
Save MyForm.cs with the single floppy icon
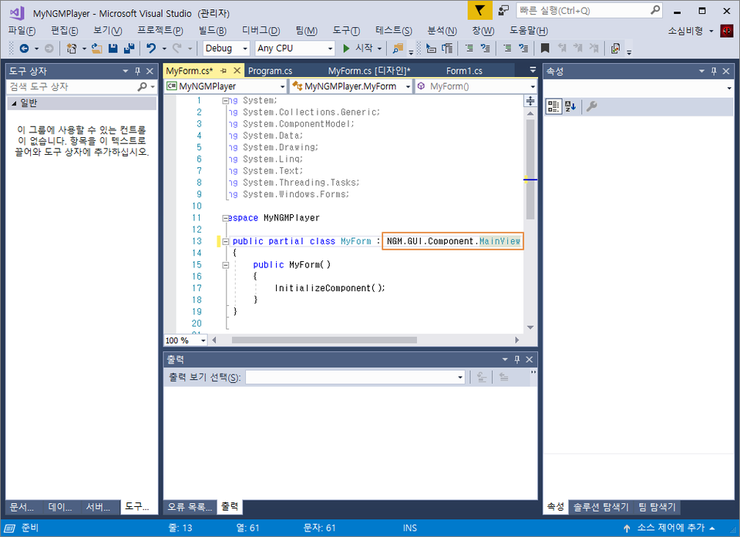(x=113, y=48)
